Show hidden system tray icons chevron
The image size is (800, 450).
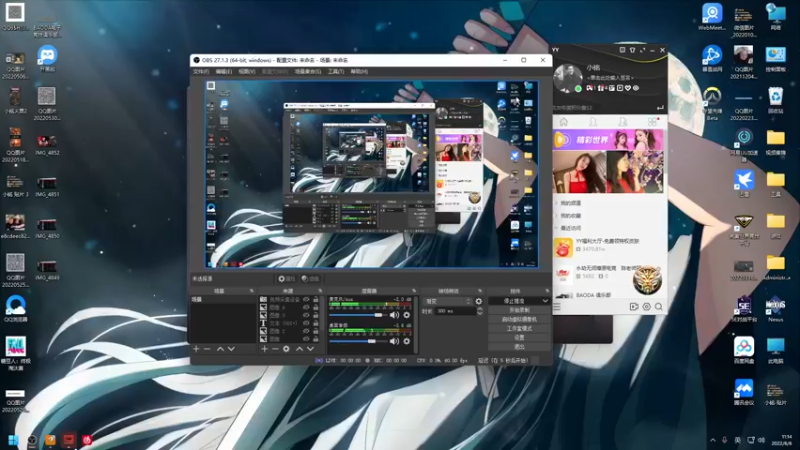click(713, 440)
